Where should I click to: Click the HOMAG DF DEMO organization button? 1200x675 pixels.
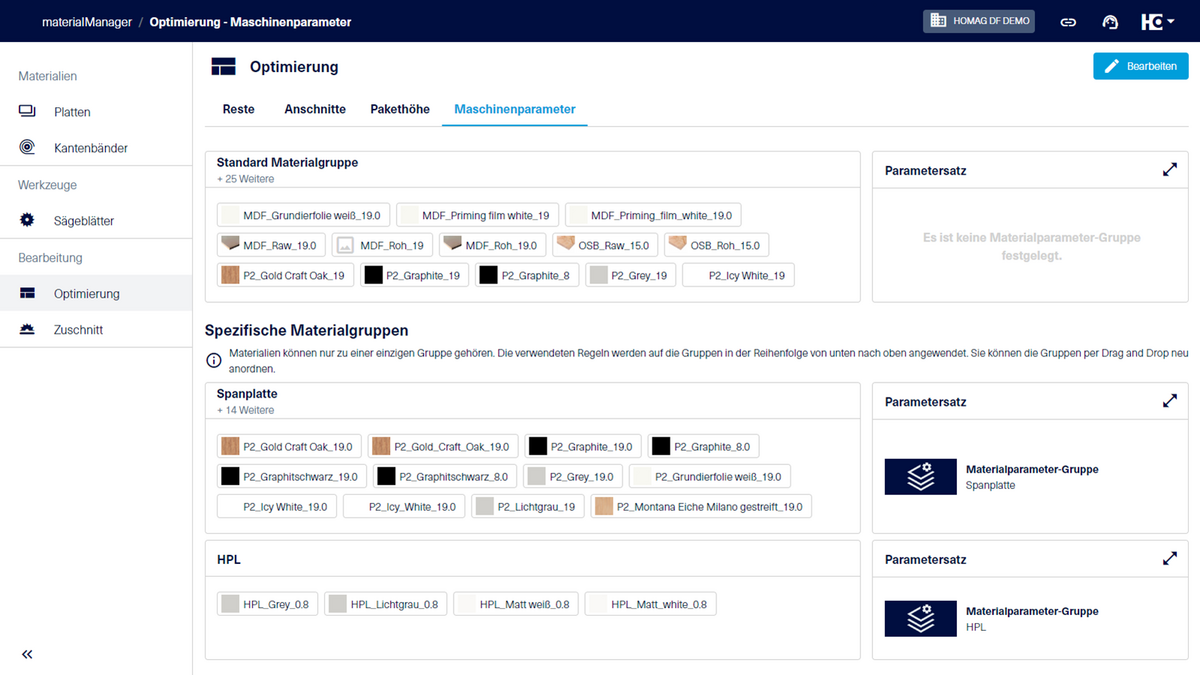pyautogui.click(x=979, y=21)
